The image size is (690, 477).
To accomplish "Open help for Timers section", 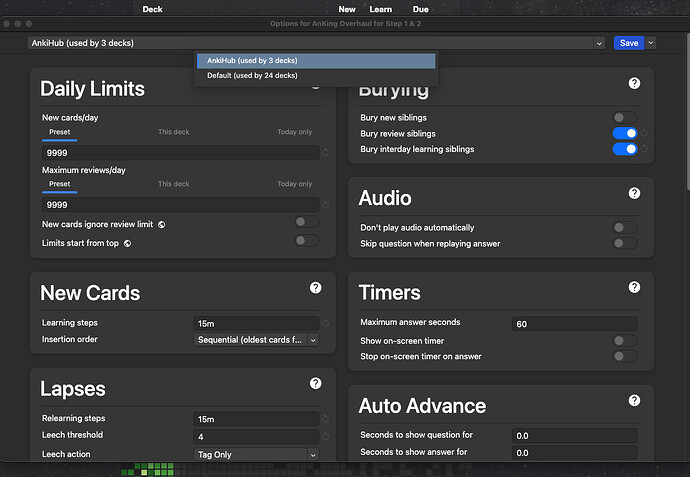I will click(634, 287).
